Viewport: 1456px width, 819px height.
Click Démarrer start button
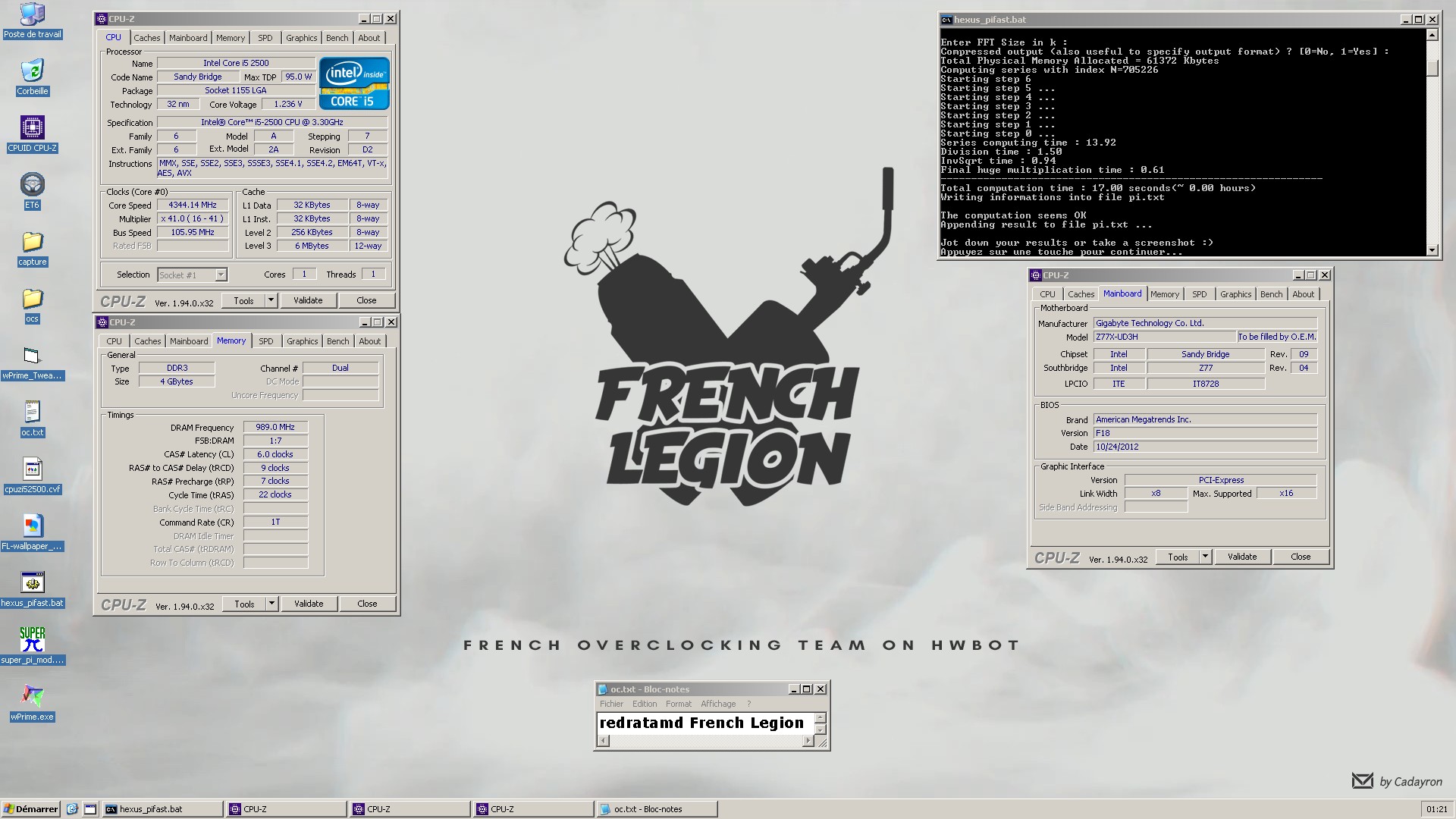31,809
